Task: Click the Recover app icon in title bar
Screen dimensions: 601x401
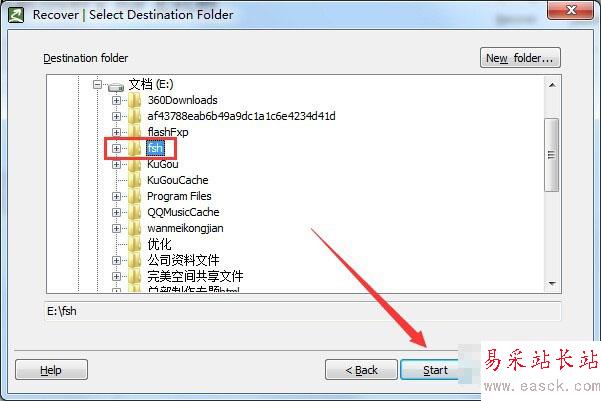Action: tap(16, 15)
